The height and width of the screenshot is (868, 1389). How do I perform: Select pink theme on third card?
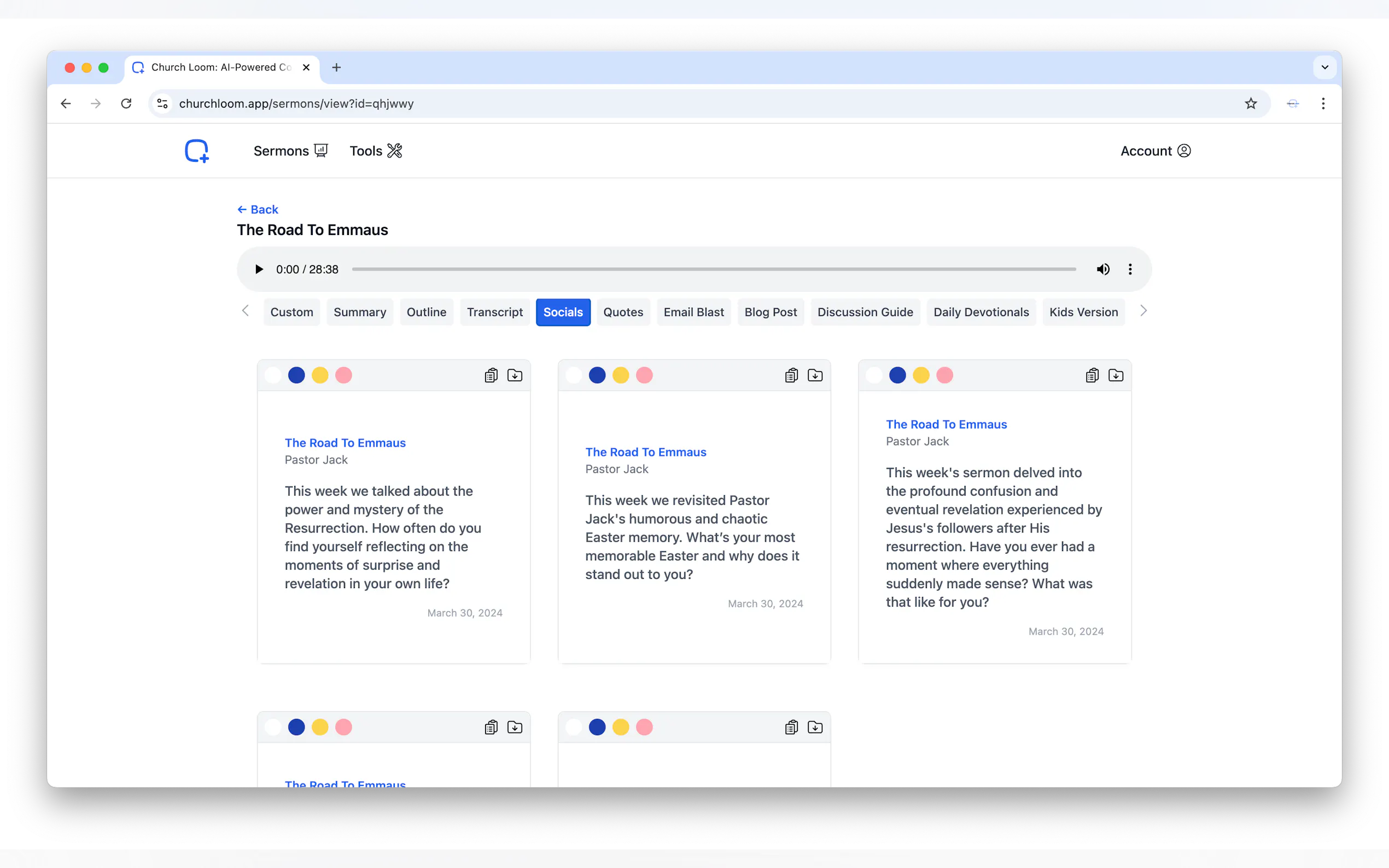(944, 376)
